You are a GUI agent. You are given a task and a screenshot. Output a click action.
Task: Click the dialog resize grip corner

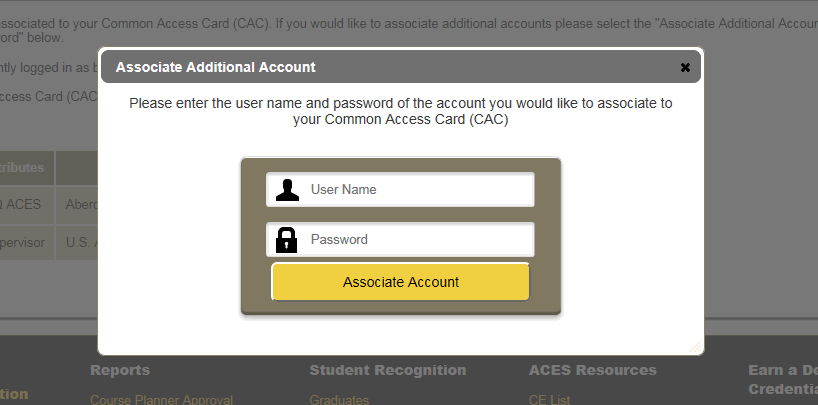pos(696,347)
